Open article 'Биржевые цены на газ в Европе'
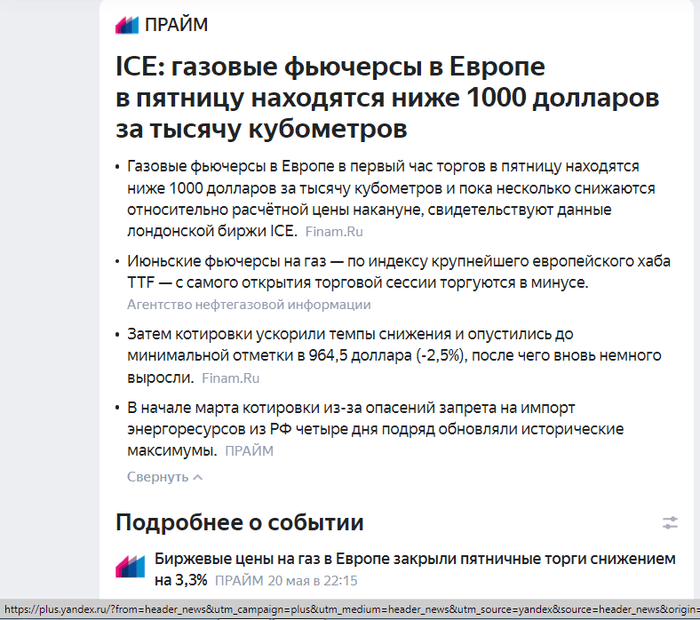The image size is (700, 620). (415, 569)
